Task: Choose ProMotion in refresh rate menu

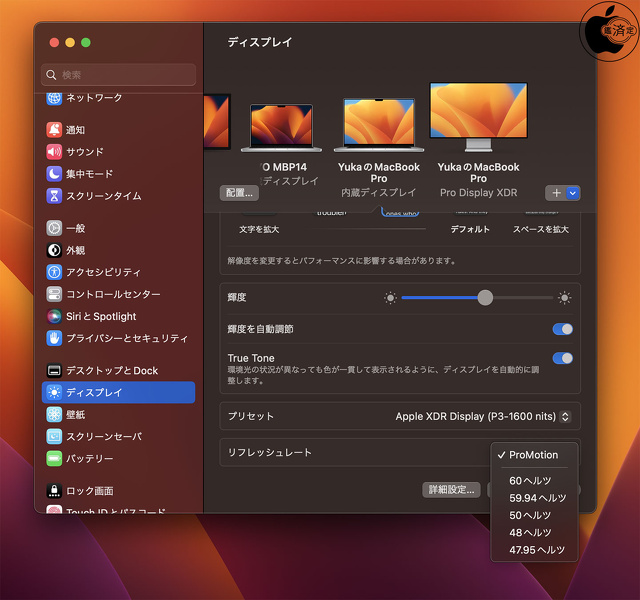Action: point(533,455)
